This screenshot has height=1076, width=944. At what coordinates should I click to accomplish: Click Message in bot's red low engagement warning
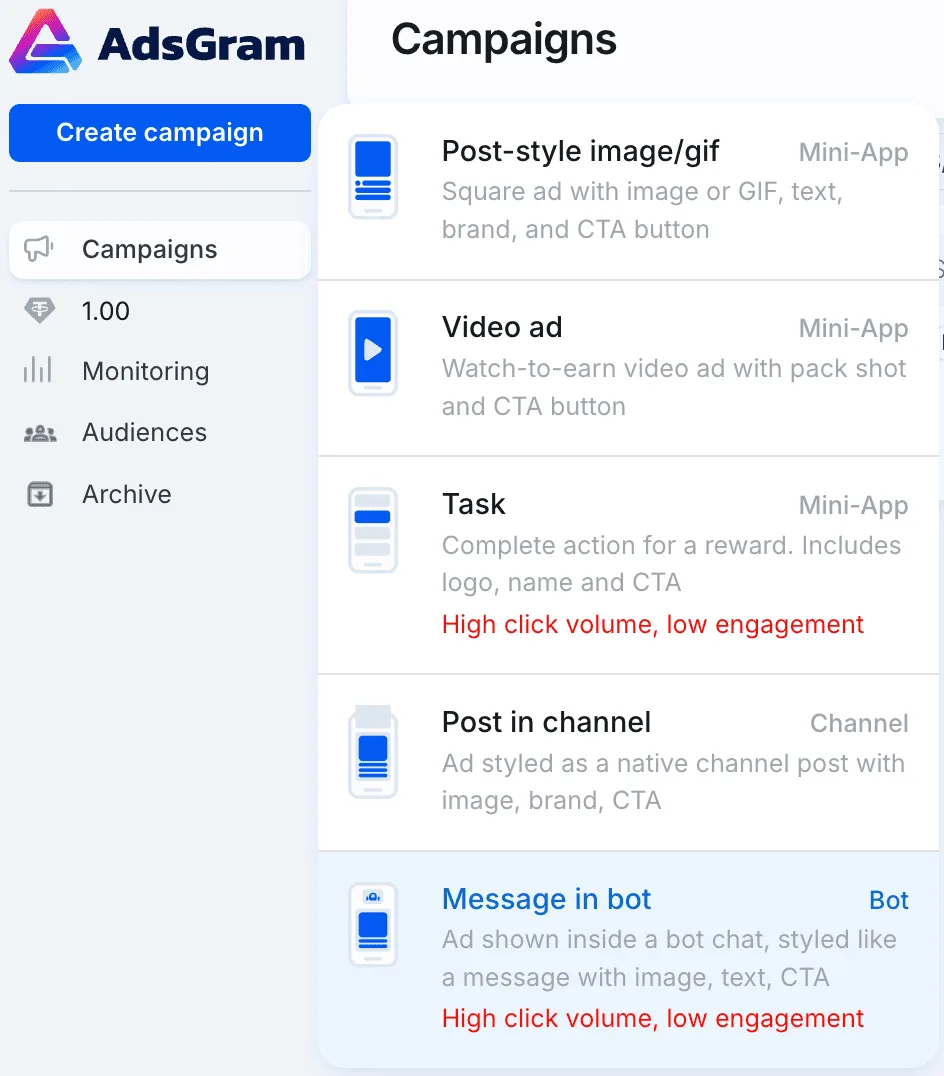pyautogui.click(x=652, y=1018)
